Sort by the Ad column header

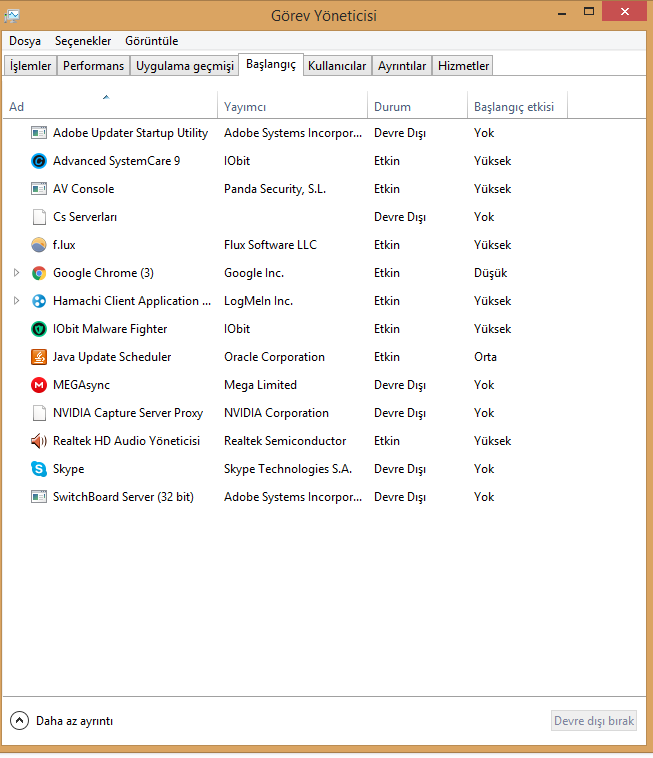pyautogui.click(x=110, y=106)
